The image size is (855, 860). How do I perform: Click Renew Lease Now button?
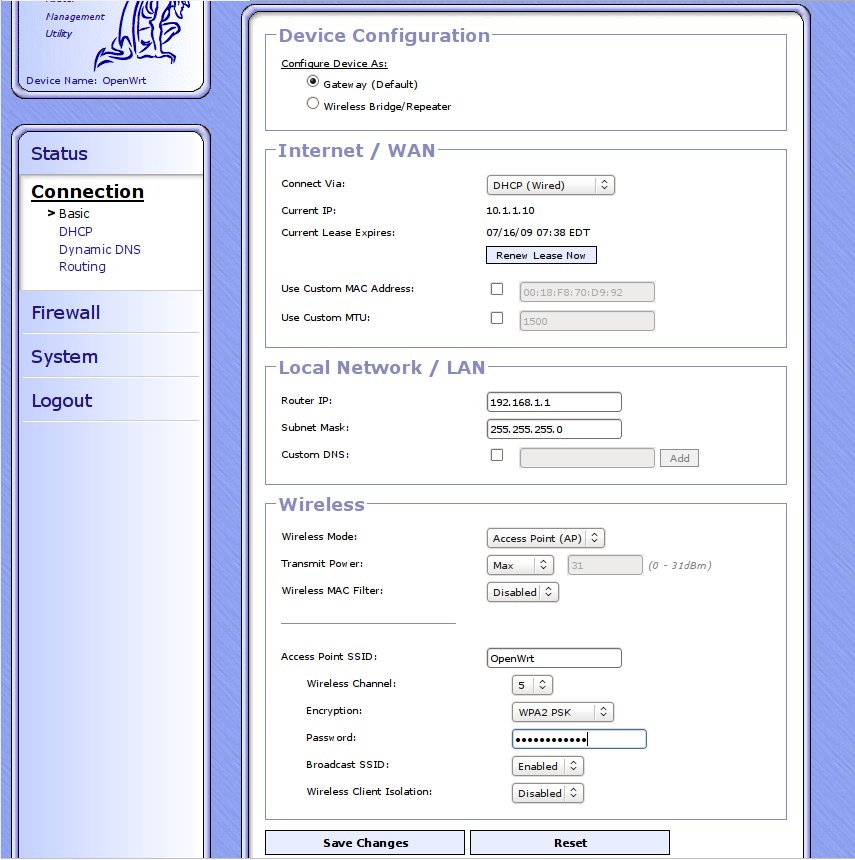point(541,255)
